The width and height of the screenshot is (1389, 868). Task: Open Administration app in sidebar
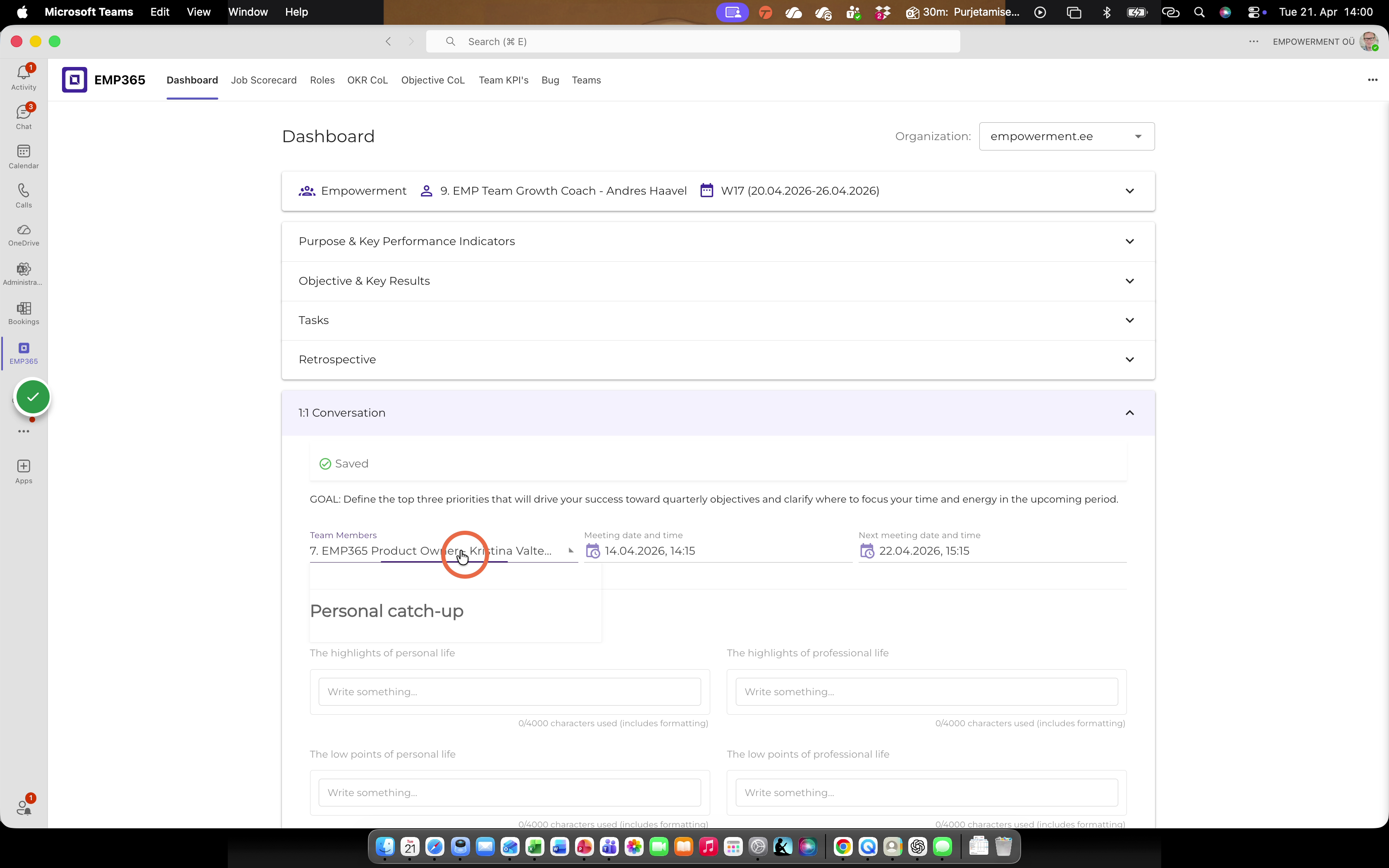(x=24, y=274)
